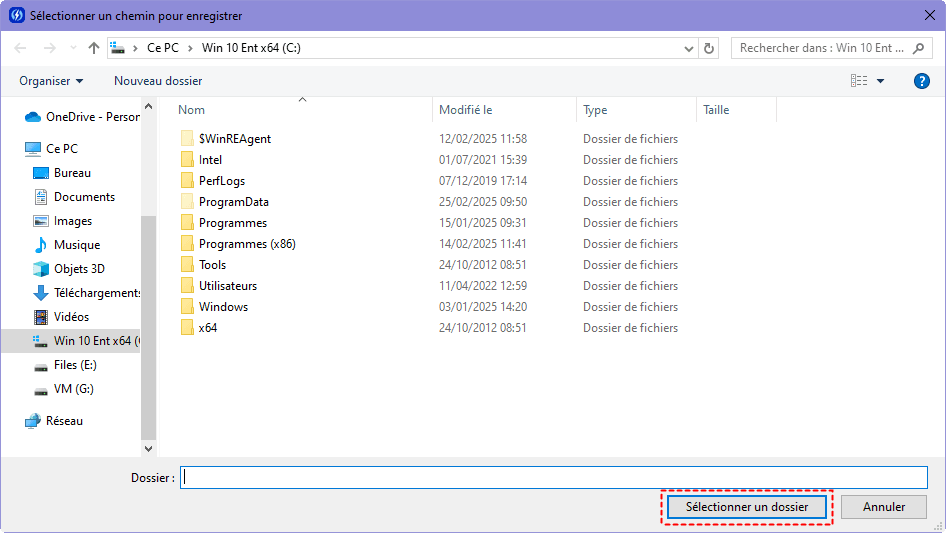Image resolution: width=946 pixels, height=533 pixels.
Task: Click the Annuler button
Action: tap(883, 507)
